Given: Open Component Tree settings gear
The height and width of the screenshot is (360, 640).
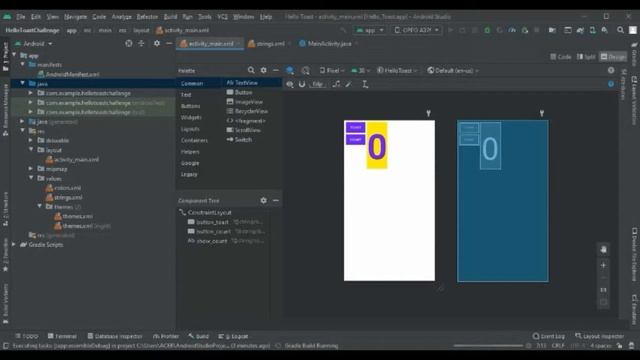Looking at the screenshot, I should click(264, 200).
